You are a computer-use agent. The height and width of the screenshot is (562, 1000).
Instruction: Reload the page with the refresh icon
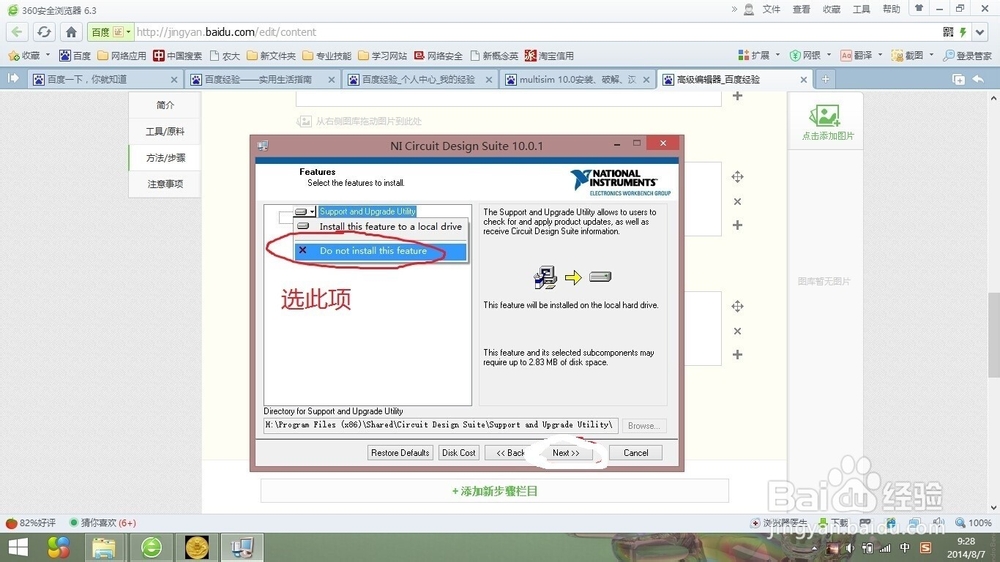click(x=44, y=32)
